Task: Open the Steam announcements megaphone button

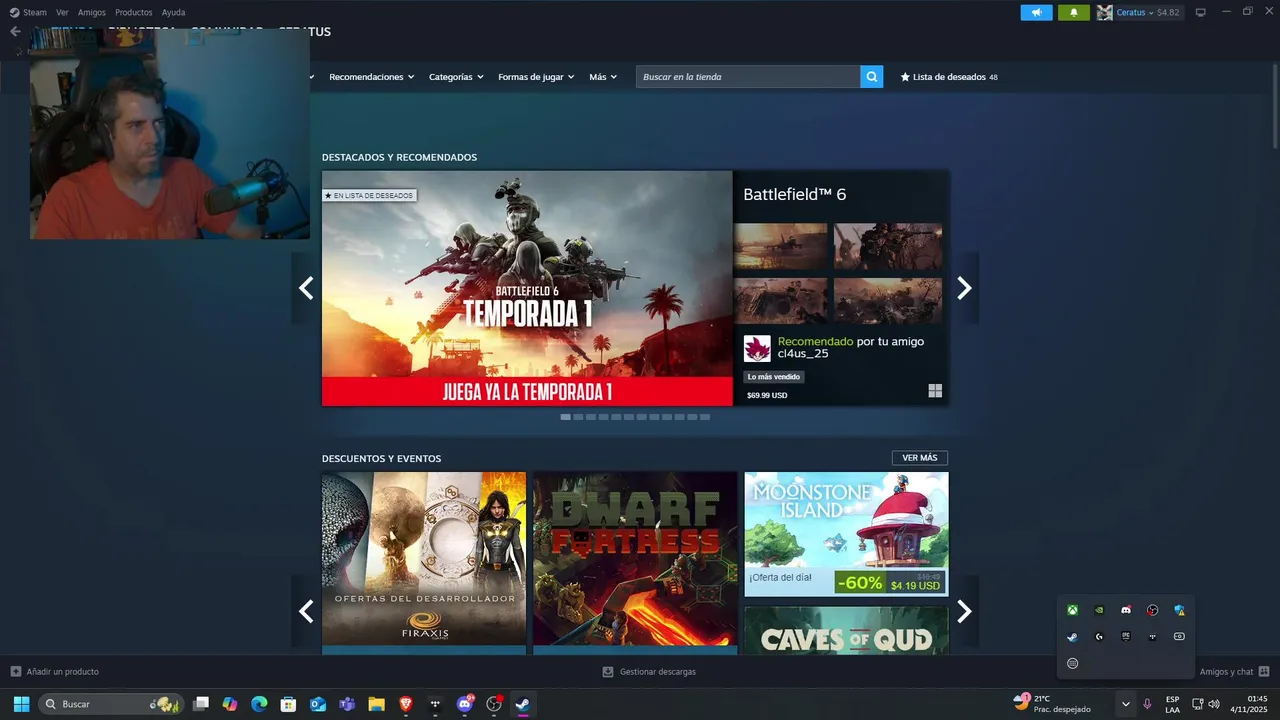Action: [x=1036, y=12]
